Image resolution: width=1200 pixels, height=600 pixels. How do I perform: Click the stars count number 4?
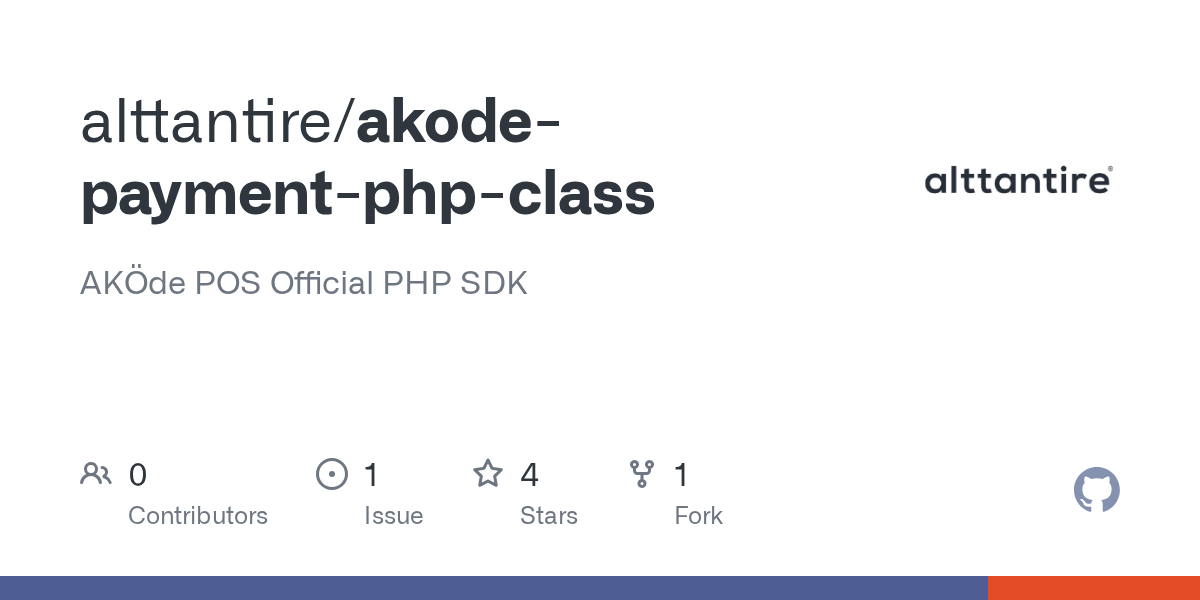click(x=529, y=475)
